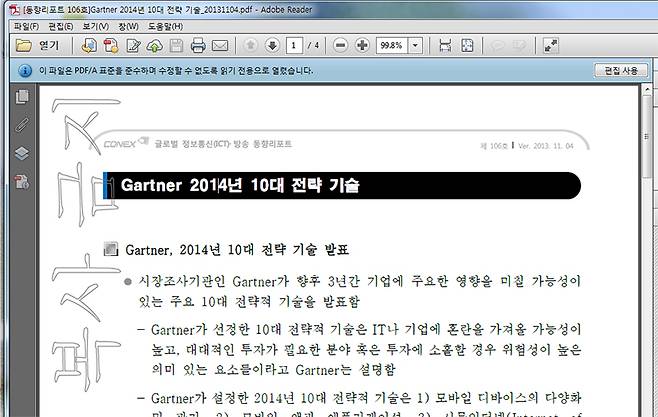Open a file with the 열기 folder button

coord(37,45)
